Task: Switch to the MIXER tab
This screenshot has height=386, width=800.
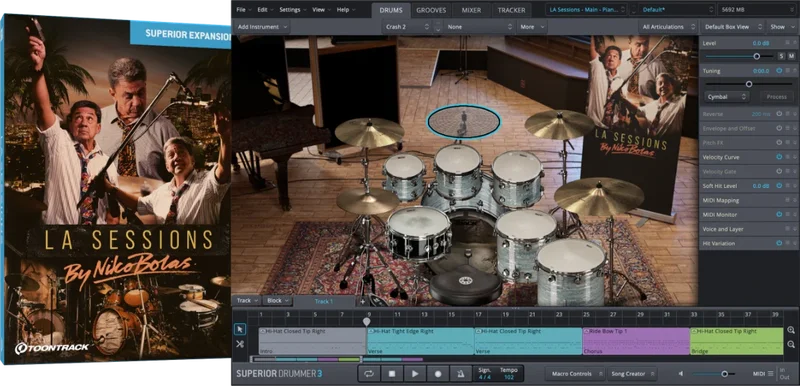Action: pos(471,10)
